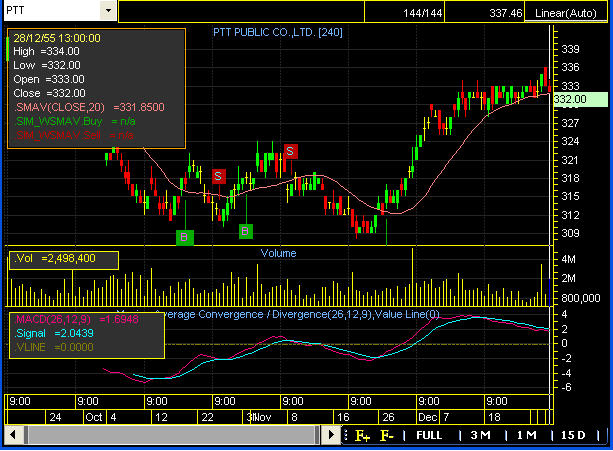Click the first green B buy marker

click(185, 237)
